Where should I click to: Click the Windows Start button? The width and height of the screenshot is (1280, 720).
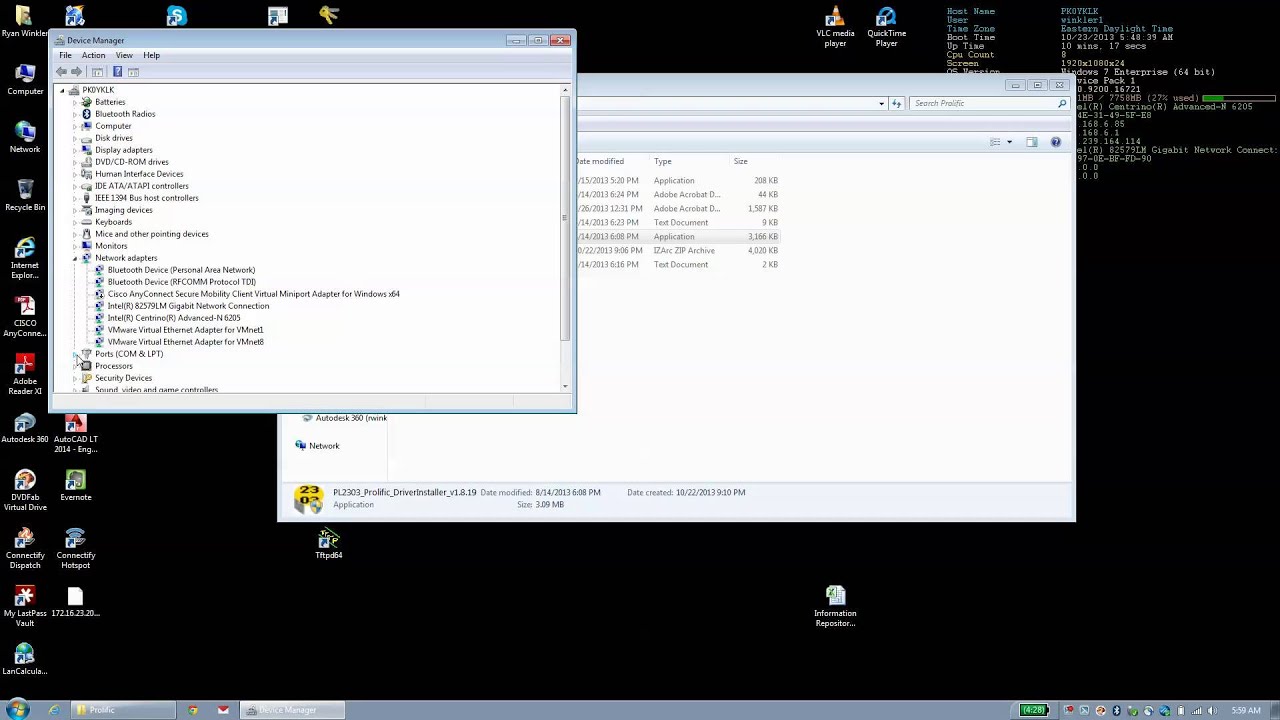coord(17,710)
